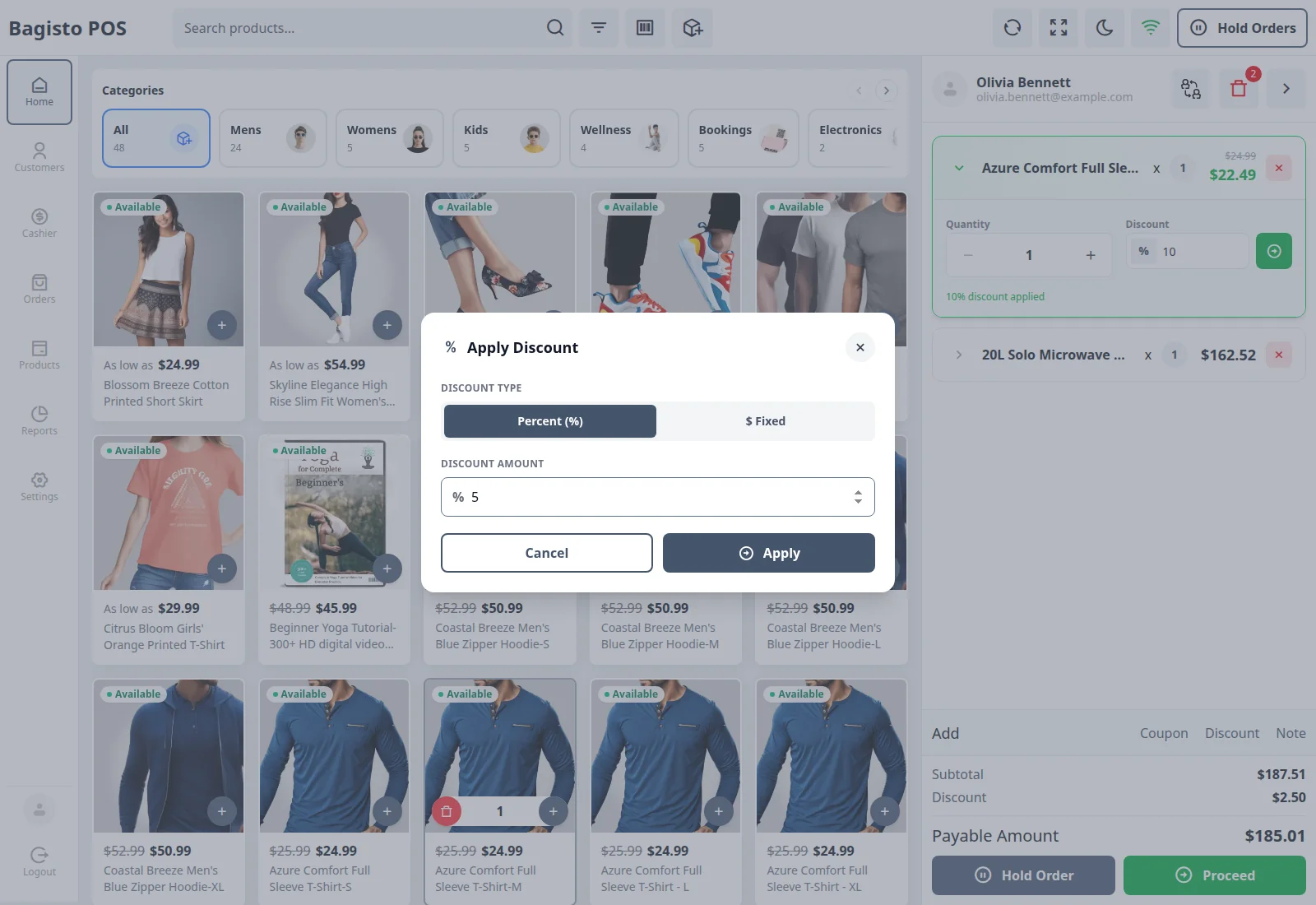Image resolution: width=1316 pixels, height=905 pixels.
Task: Click the discount amount spinner arrows
Action: click(x=858, y=497)
